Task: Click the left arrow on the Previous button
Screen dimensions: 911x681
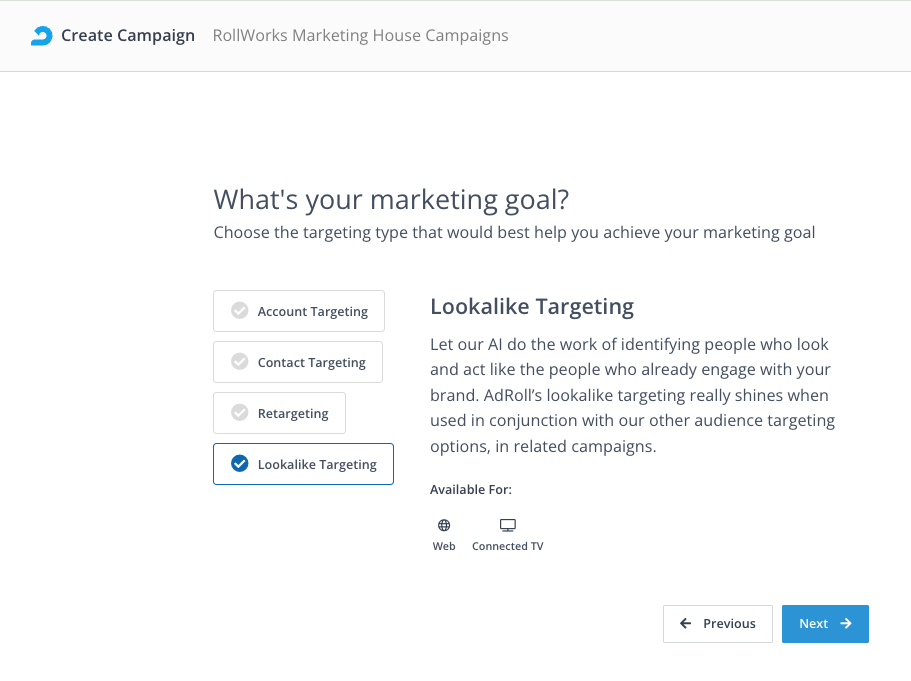Action: pyautogui.click(x=686, y=624)
